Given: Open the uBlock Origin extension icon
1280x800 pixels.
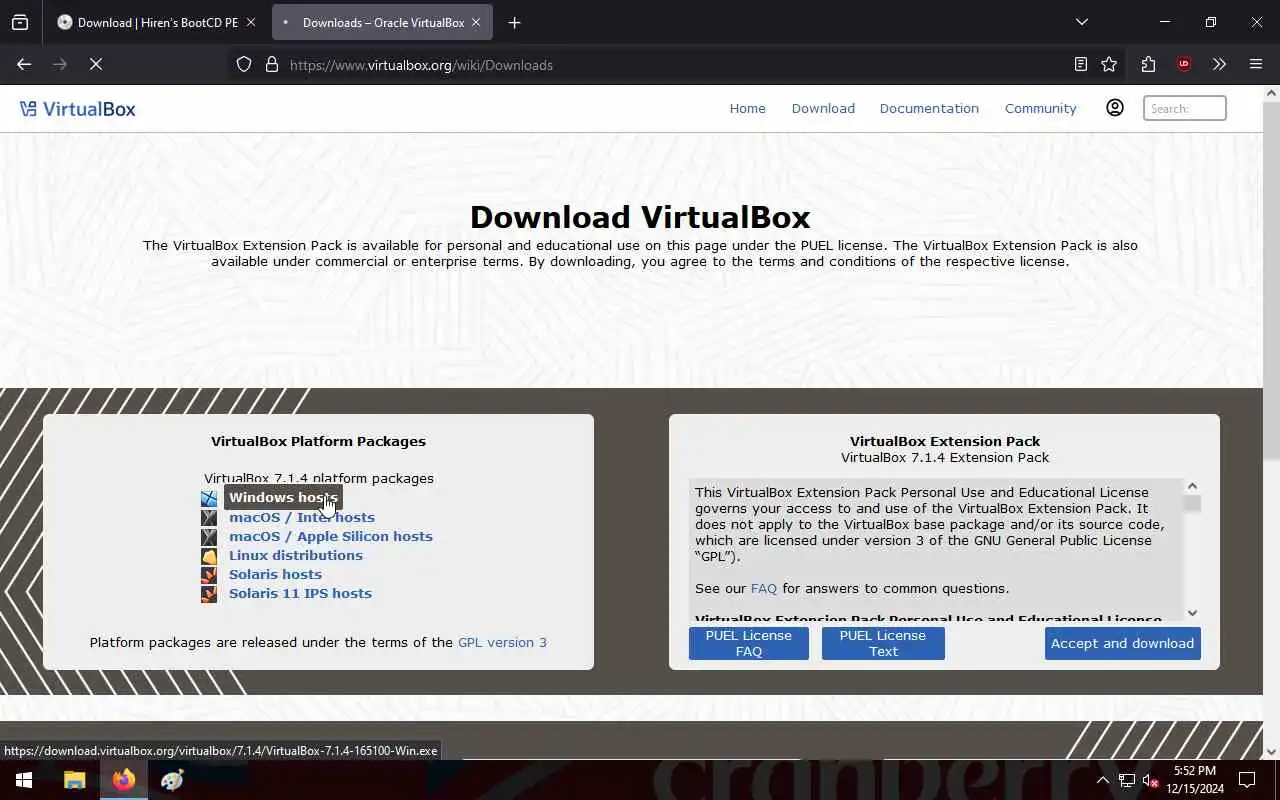Looking at the screenshot, I should [x=1184, y=64].
